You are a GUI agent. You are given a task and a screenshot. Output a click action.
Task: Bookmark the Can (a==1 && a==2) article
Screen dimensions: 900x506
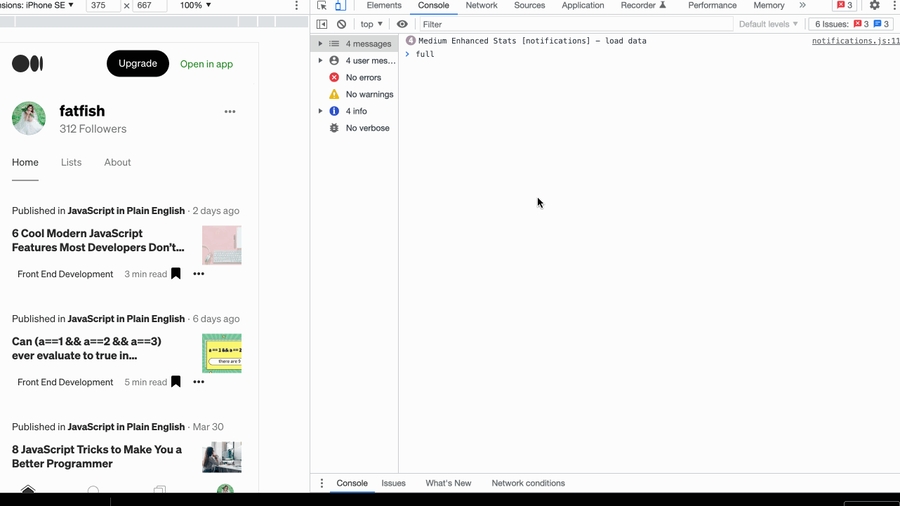(x=176, y=382)
